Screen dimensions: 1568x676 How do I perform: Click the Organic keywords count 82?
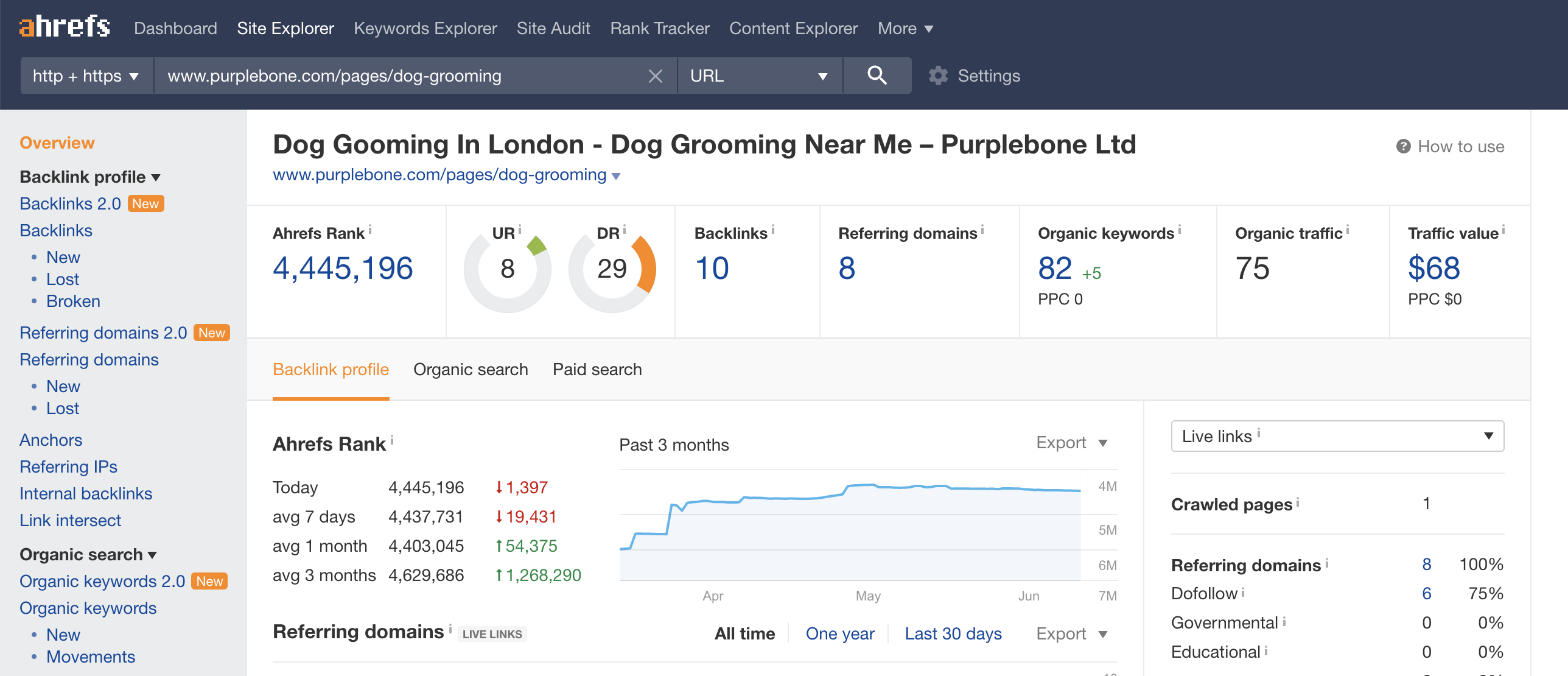1055,269
